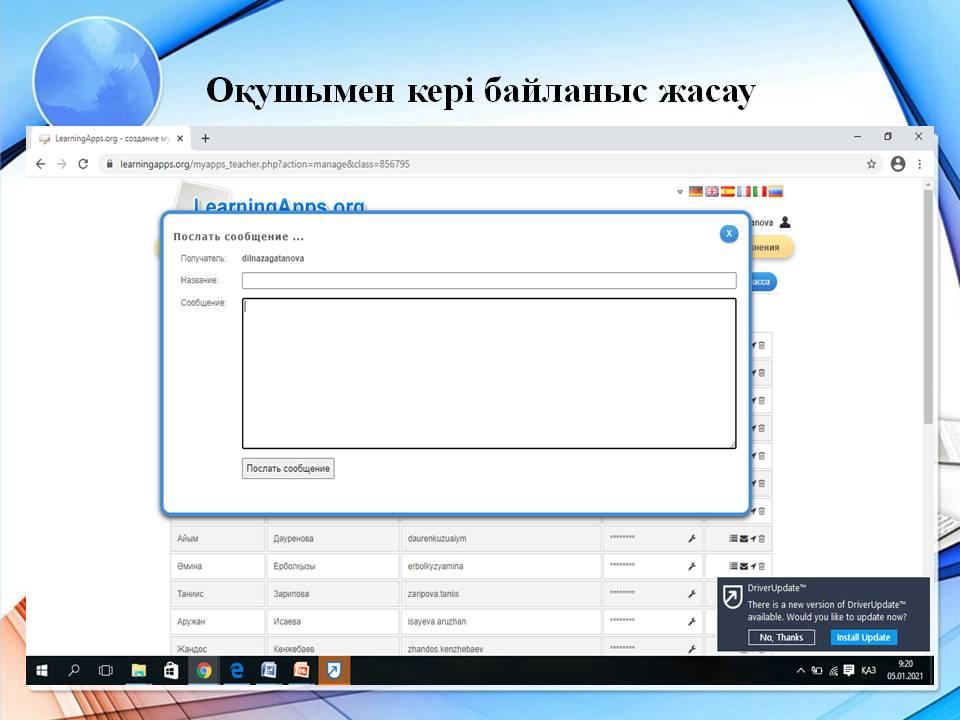960x720 pixels.
Task: Switch language to Italian flag
Action: 759,191
